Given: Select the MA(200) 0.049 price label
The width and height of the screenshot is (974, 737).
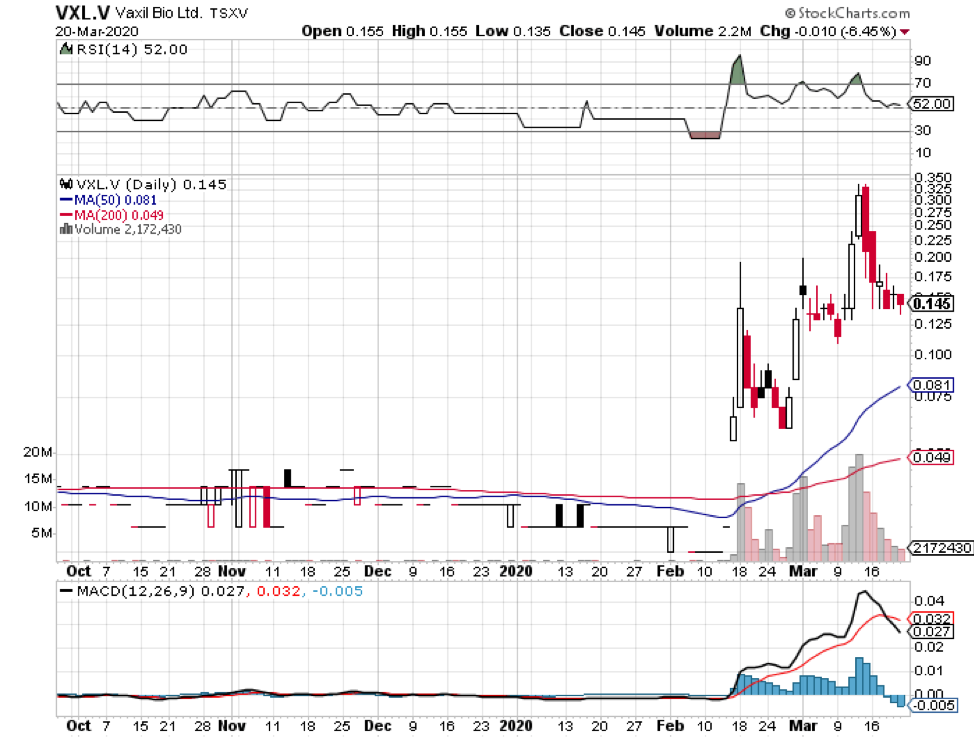Looking at the screenshot, I should 930,457.
